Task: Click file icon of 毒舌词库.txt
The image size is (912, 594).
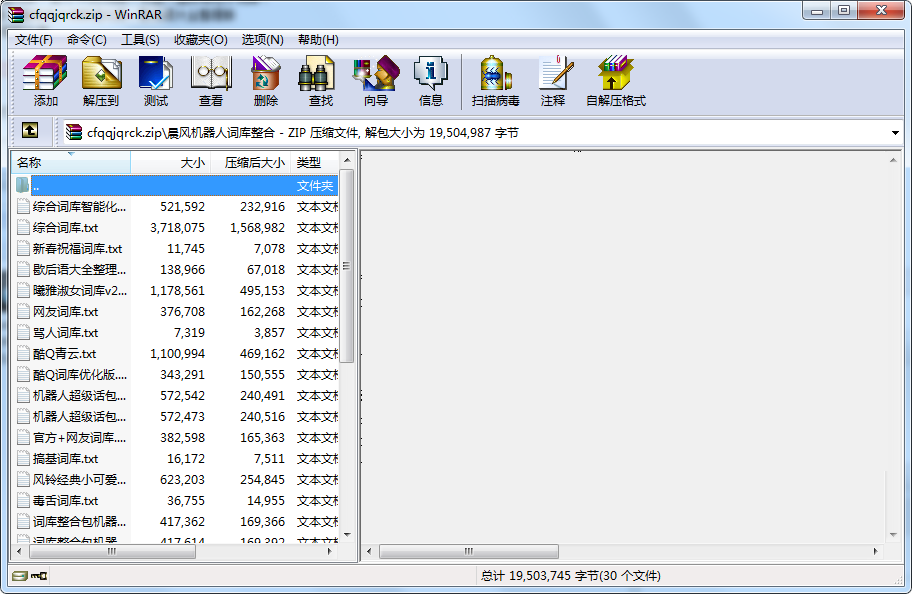Action: coord(23,500)
